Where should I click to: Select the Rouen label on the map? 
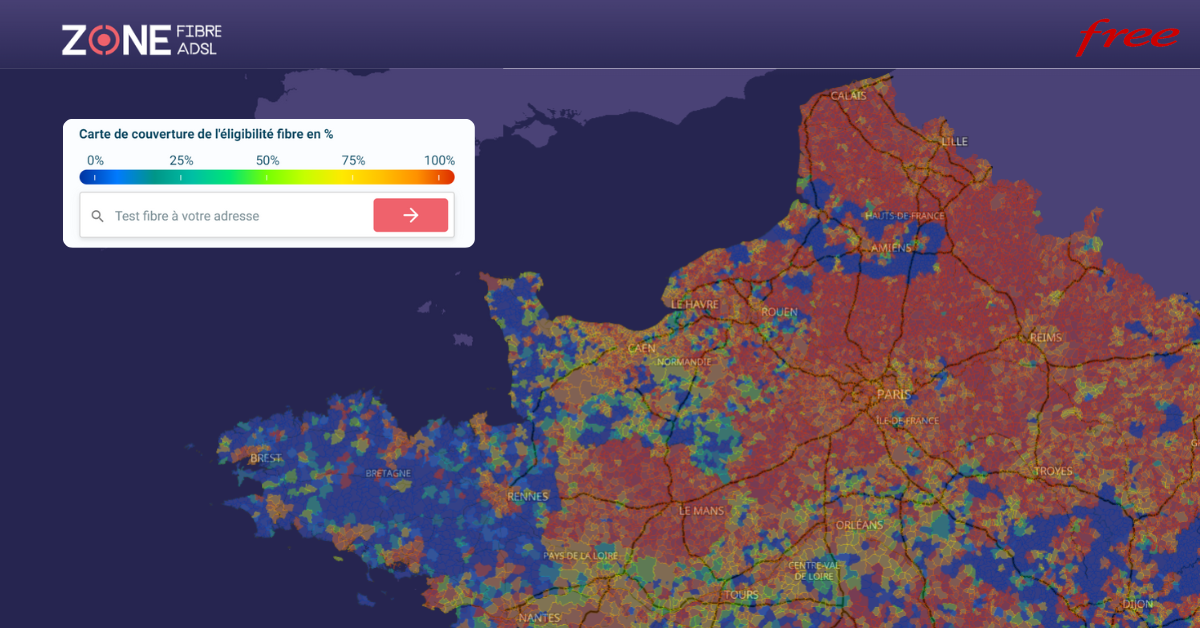(779, 312)
